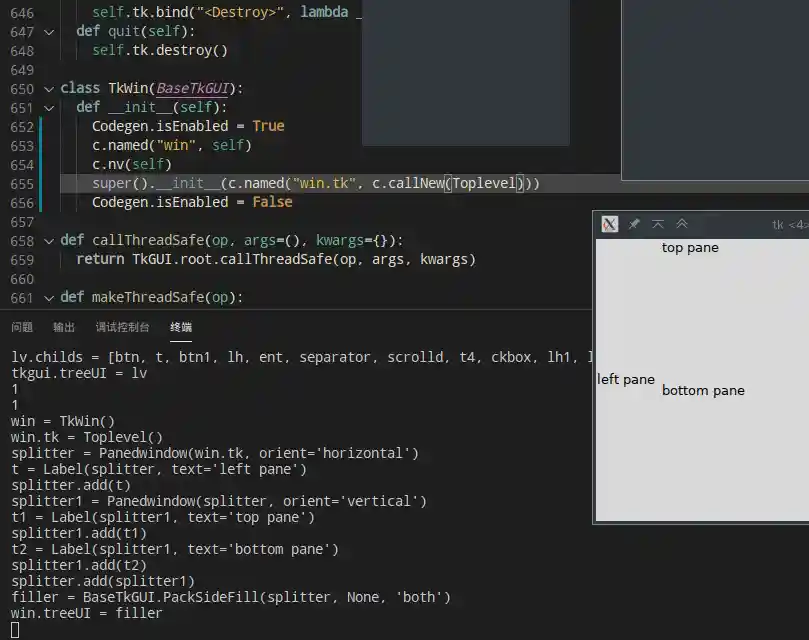This screenshot has width=809, height=640.
Task: Click line number 652 in the gutter
Action: pyautogui.click(x=22, y=127)
